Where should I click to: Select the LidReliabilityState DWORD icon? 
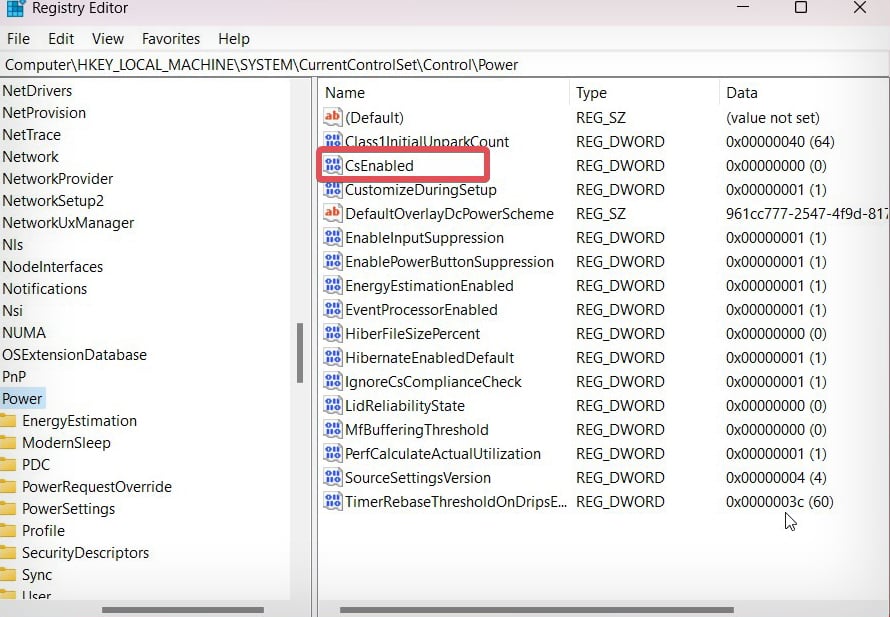(333, 405)
